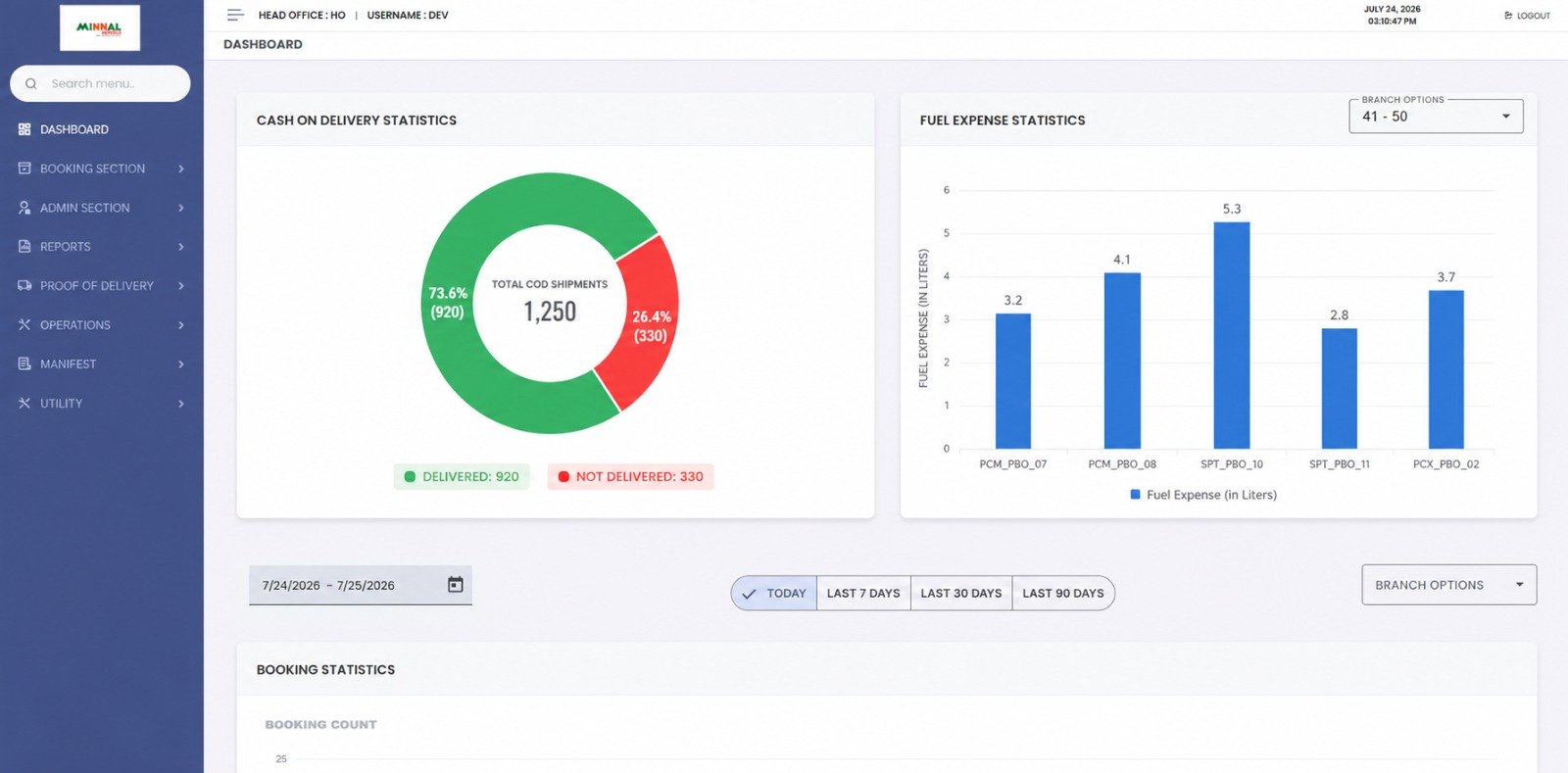Click the Admin Section user icon
This screenshot has width=1568, height=773.
click(24, 208)
